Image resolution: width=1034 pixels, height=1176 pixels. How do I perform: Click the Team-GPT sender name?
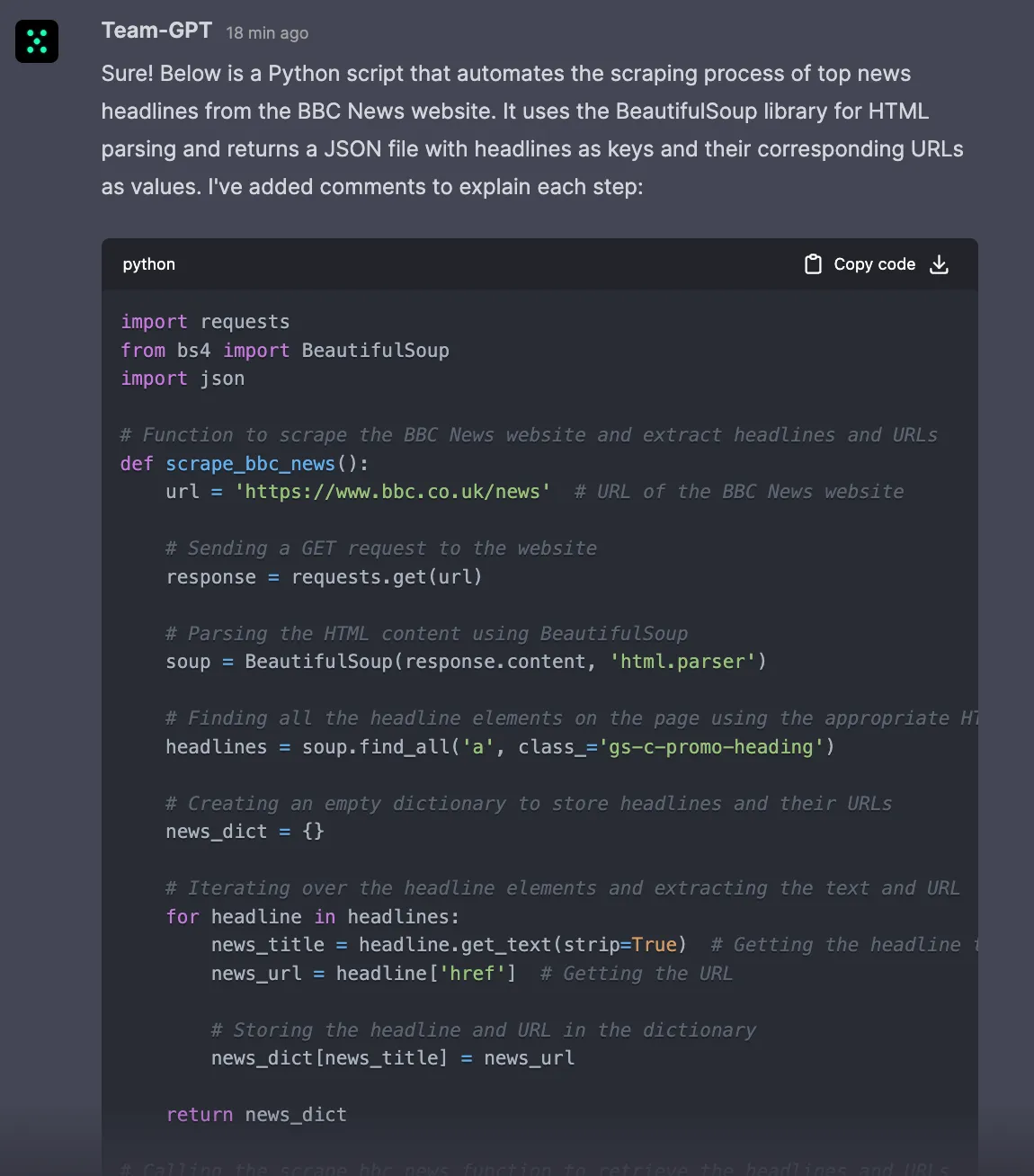click(156, 30)
